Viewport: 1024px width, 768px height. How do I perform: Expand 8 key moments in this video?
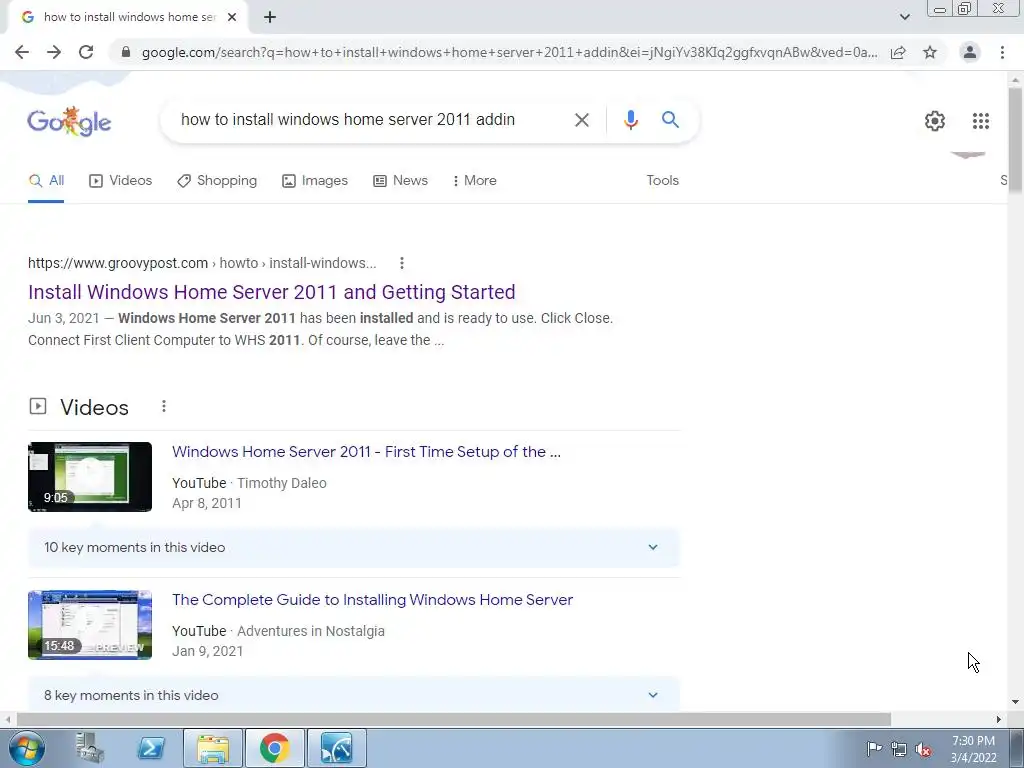pyautogui.click(x=353, y=695)
